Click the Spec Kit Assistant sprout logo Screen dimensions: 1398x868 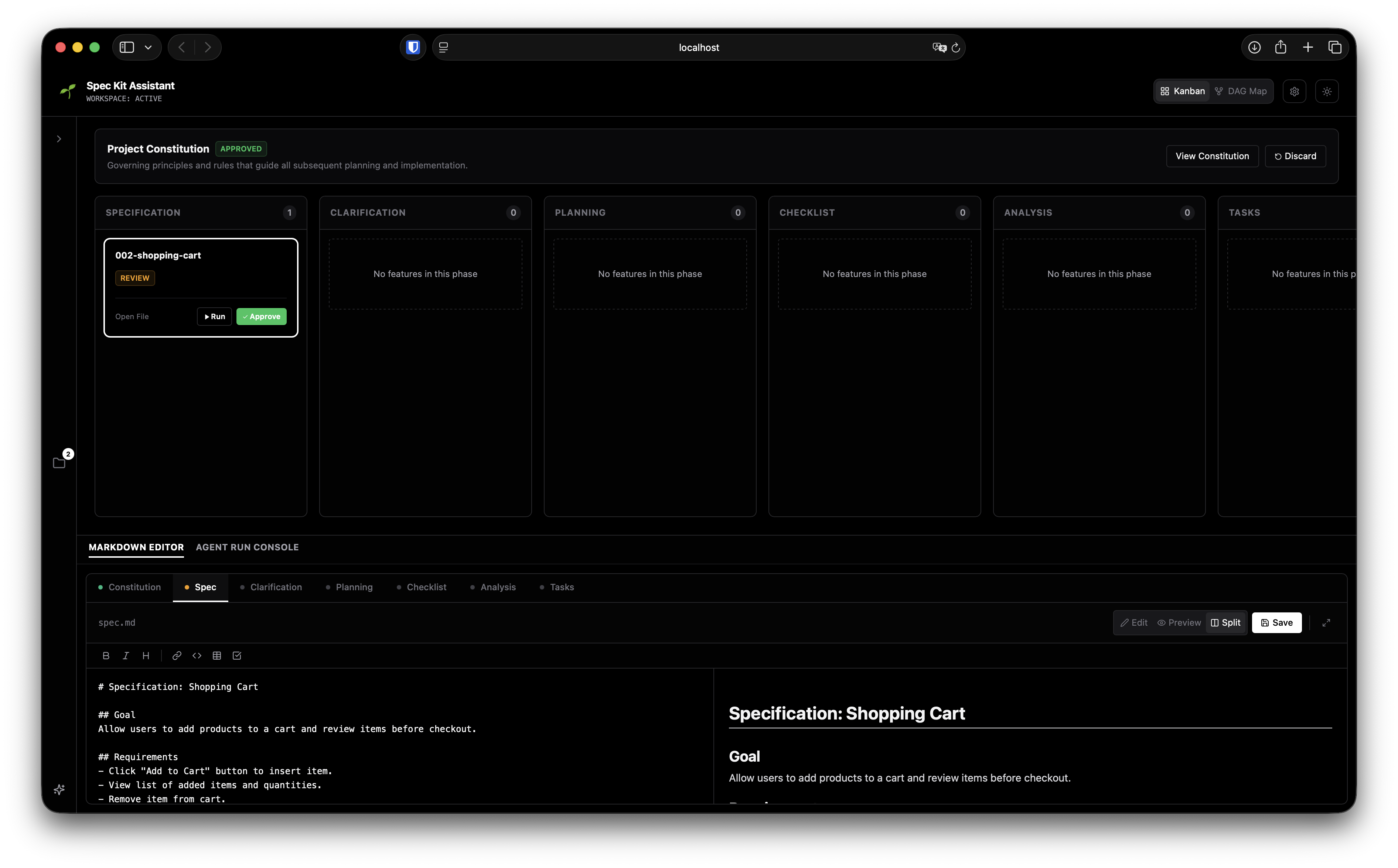point(68,91)
